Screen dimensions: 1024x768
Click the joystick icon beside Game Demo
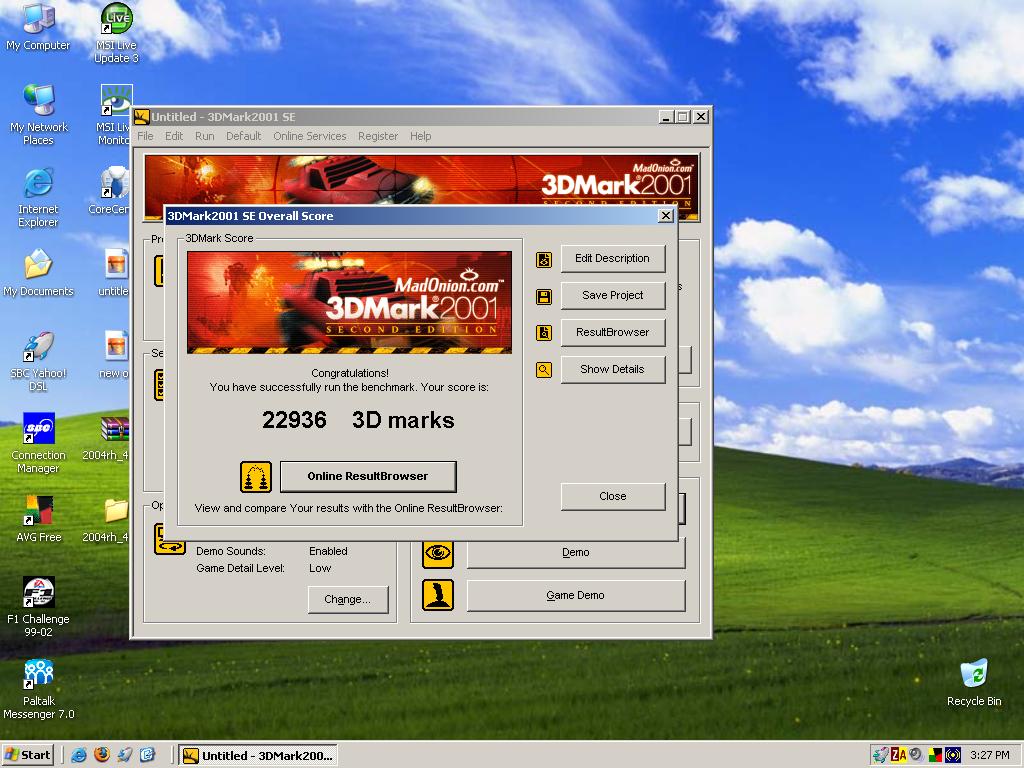(438, 596)
